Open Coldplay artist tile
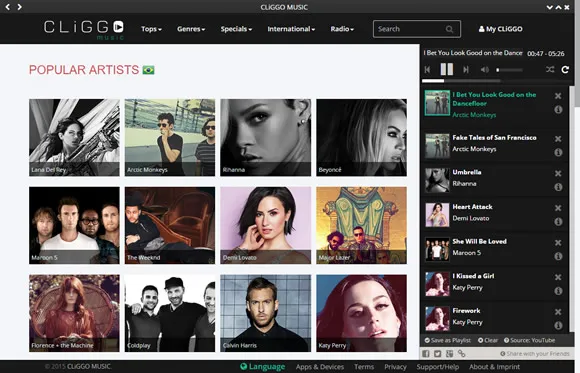Viewport: 580px width, 373px height. tap(170, 313)
